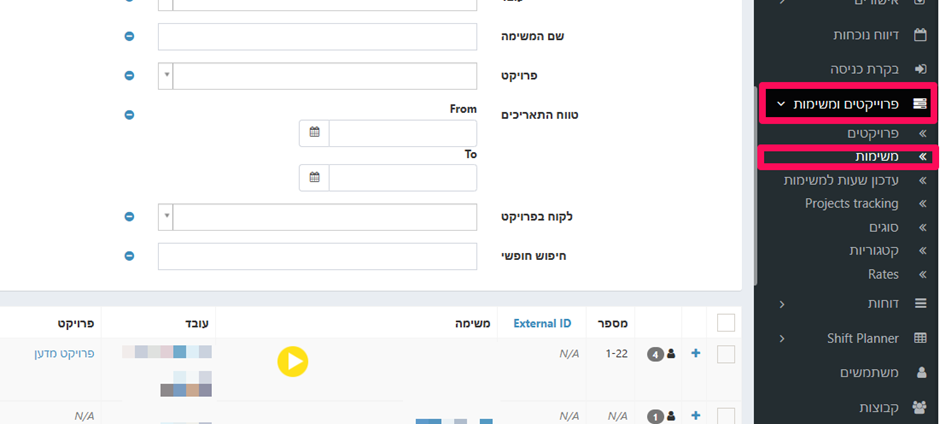Image resolution: width=940 pixels, height=424 pixels.
Task: Expand the דוחות menu chevron
Action: (782, 304)
